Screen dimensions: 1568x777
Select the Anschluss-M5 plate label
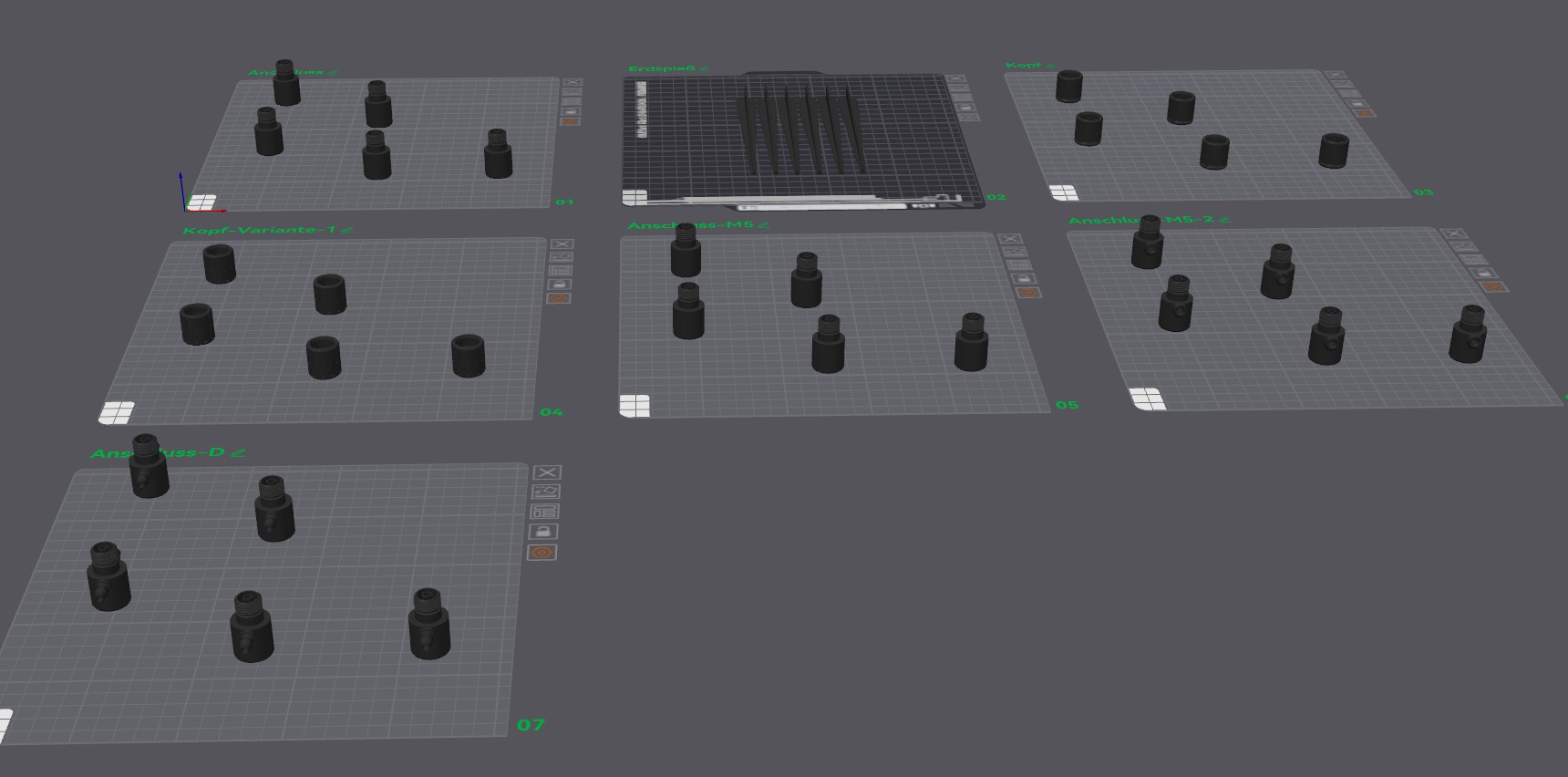(690, 225)
